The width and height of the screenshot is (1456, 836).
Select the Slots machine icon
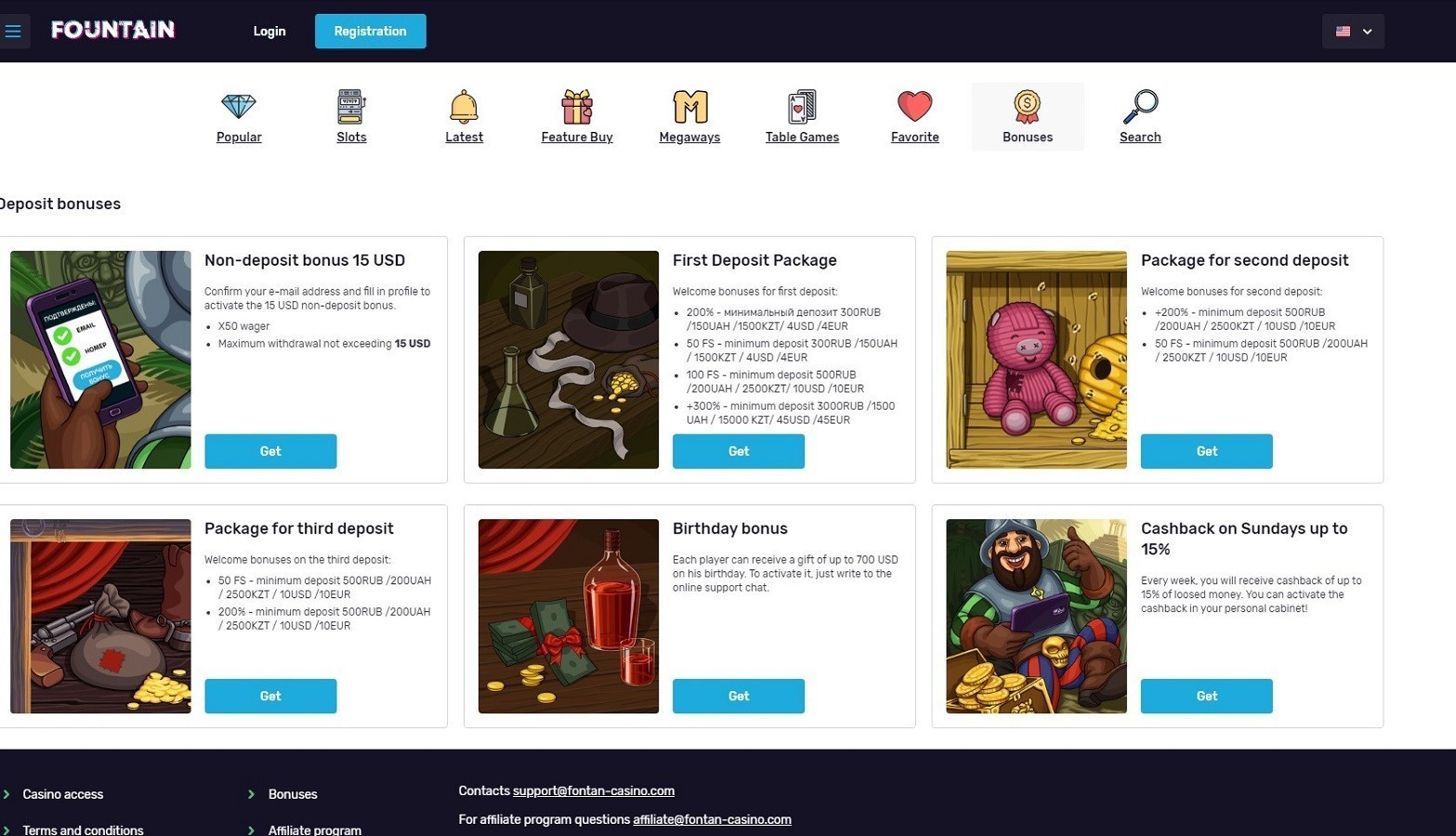(x=351, y=107)
